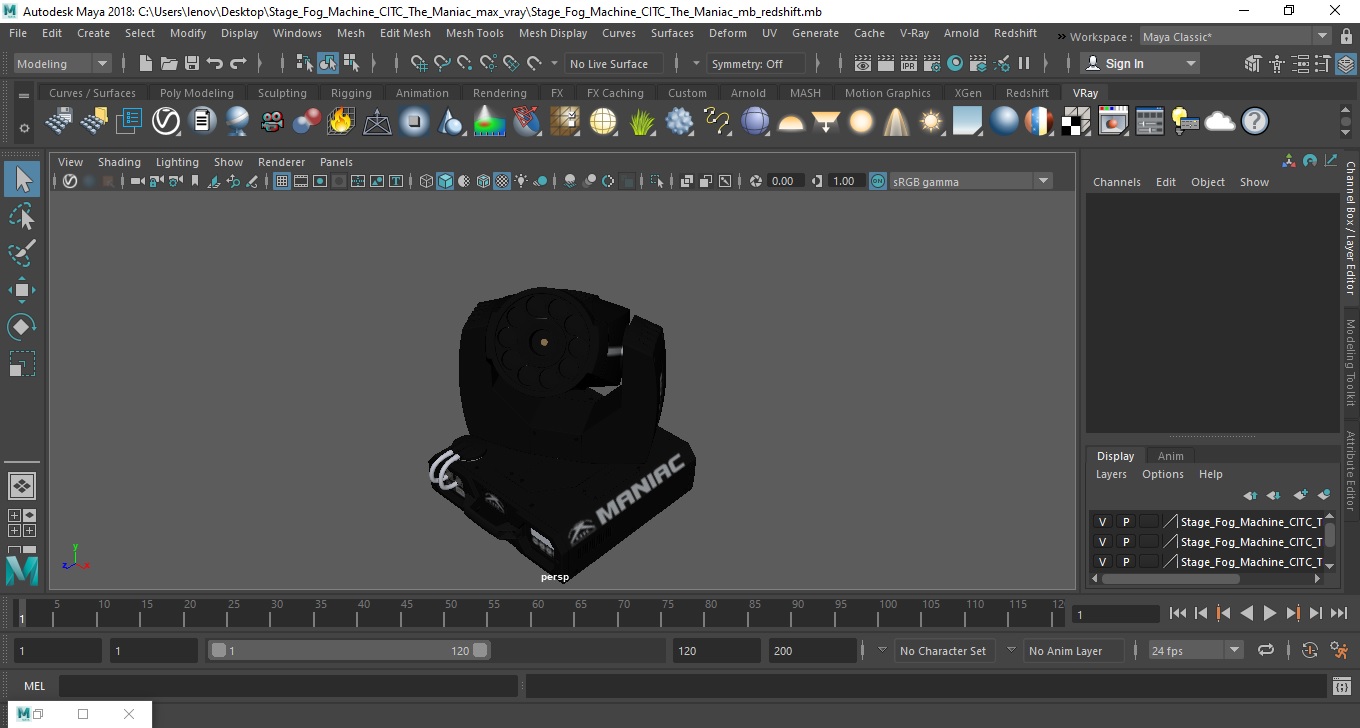Create a V-Ray sphere light
The height and width of the screenshot is (728, 1360).
point(860,122)
